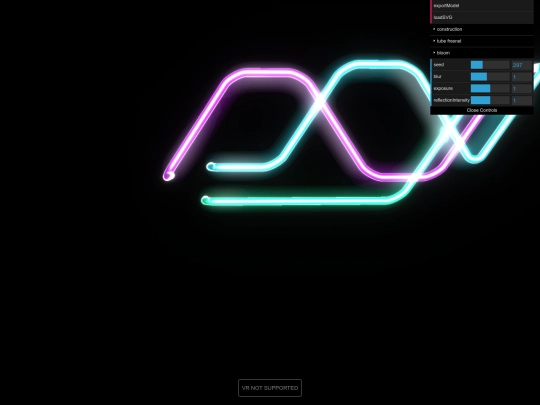The width and height of the screenshot is (540, 405).
Task: Adjust the exposure slider
Action: (490, 88)
